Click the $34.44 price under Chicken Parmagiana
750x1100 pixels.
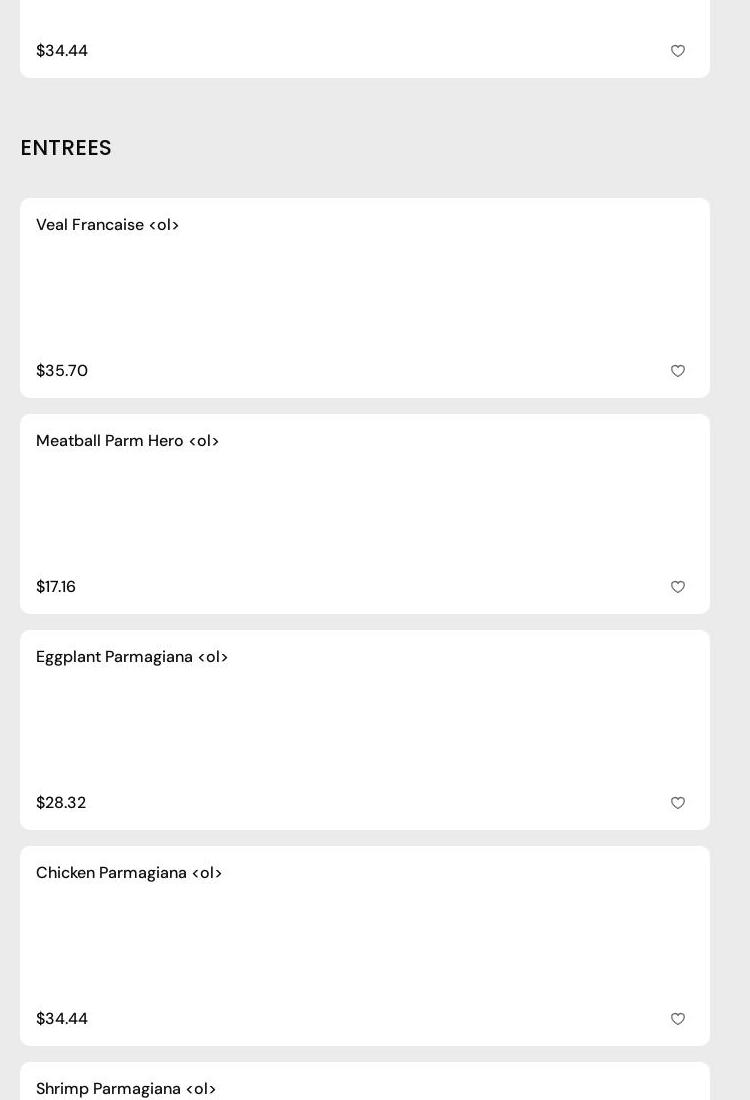point(62,1019)
